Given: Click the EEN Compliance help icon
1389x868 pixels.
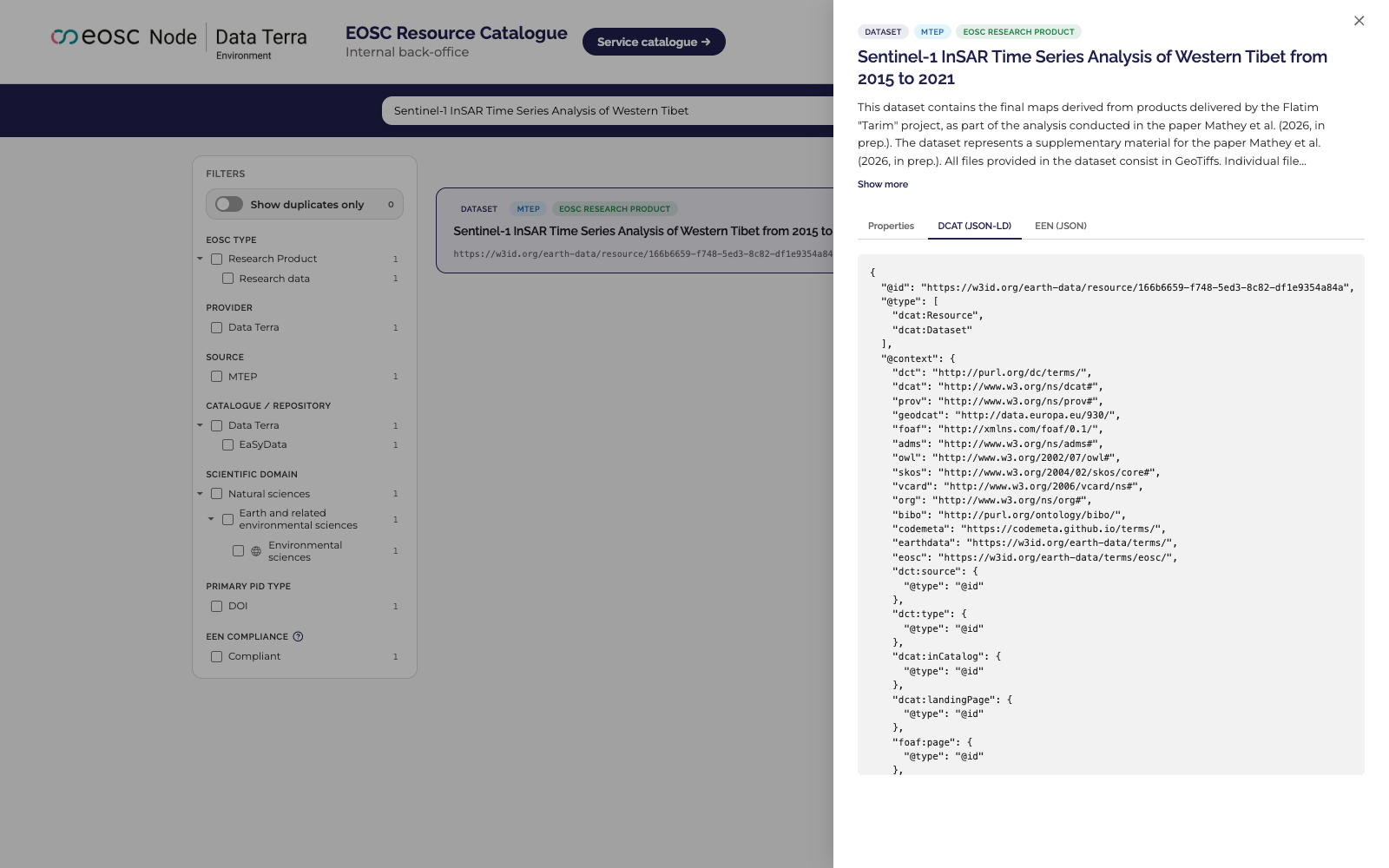Looking at the screenshot, I should (x=298, y=636).
